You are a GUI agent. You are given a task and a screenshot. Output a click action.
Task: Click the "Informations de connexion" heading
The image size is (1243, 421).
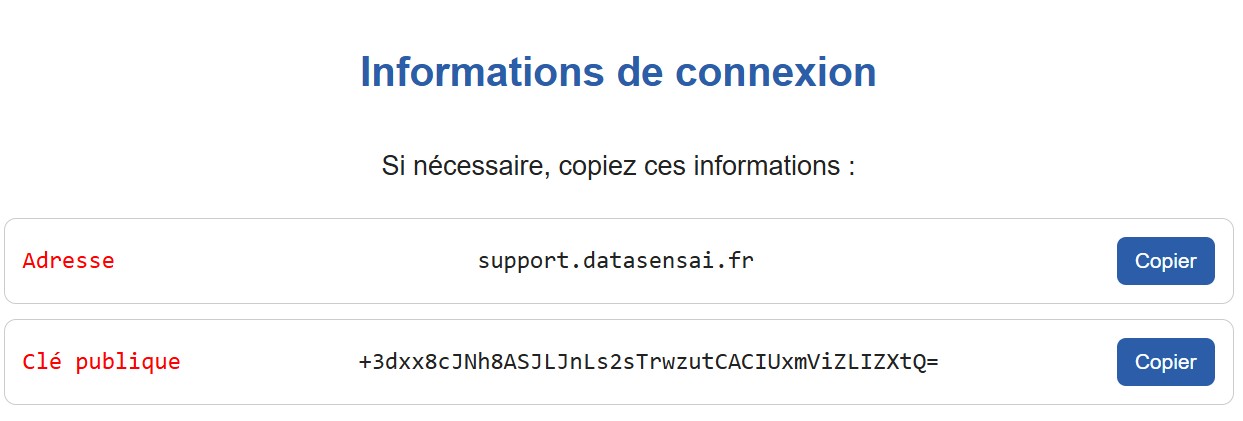coord(618,72)
